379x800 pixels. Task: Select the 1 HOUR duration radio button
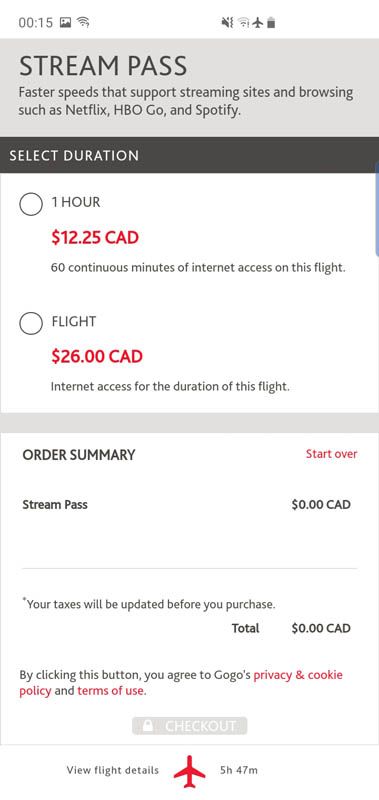31,204
